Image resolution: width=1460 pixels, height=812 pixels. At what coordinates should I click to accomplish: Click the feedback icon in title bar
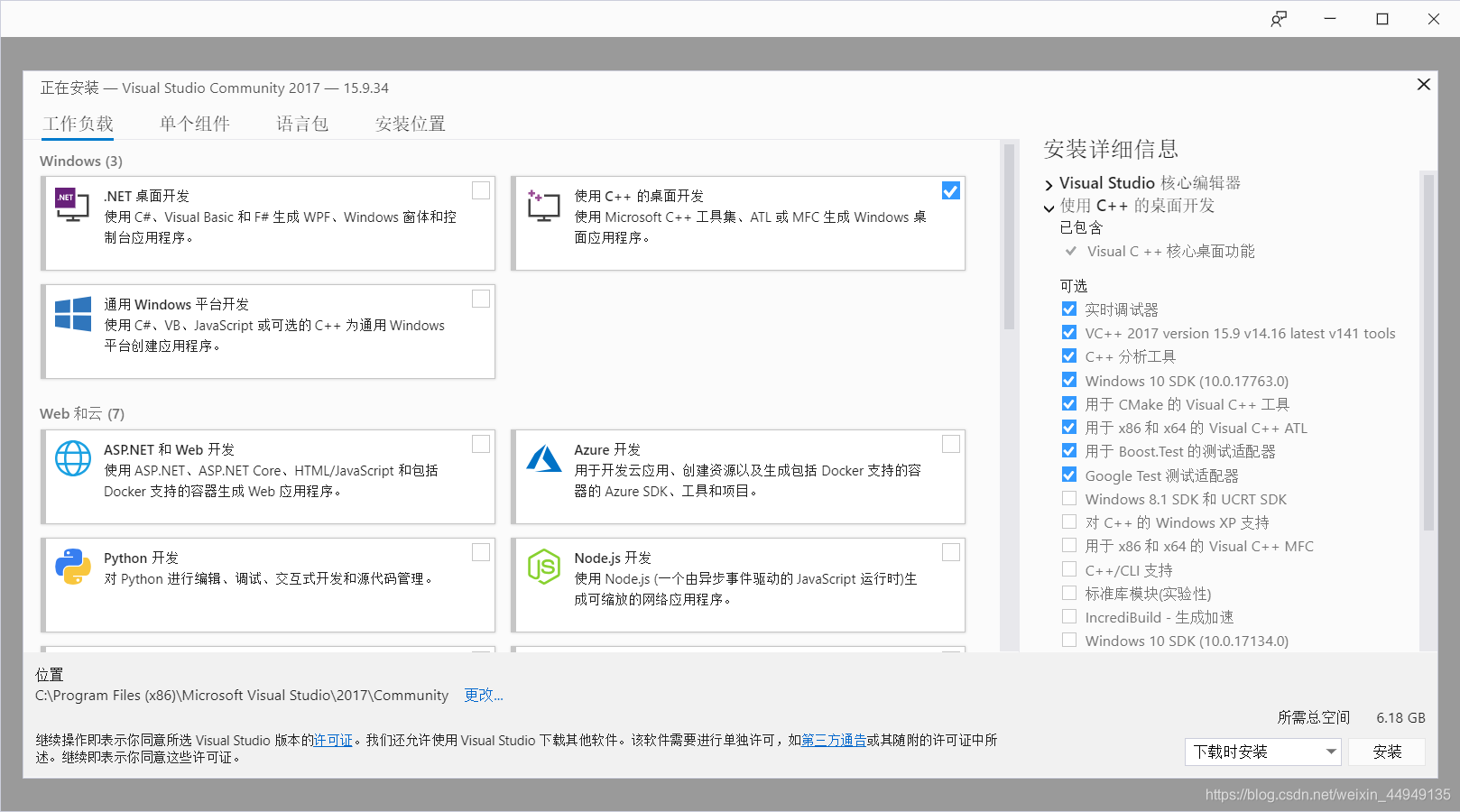[1279, 19]
